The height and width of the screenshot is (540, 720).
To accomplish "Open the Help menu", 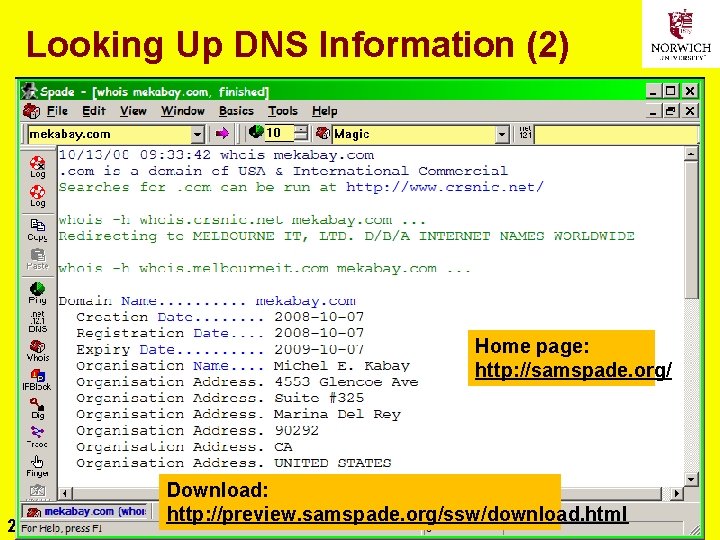I will click(325, 111).
